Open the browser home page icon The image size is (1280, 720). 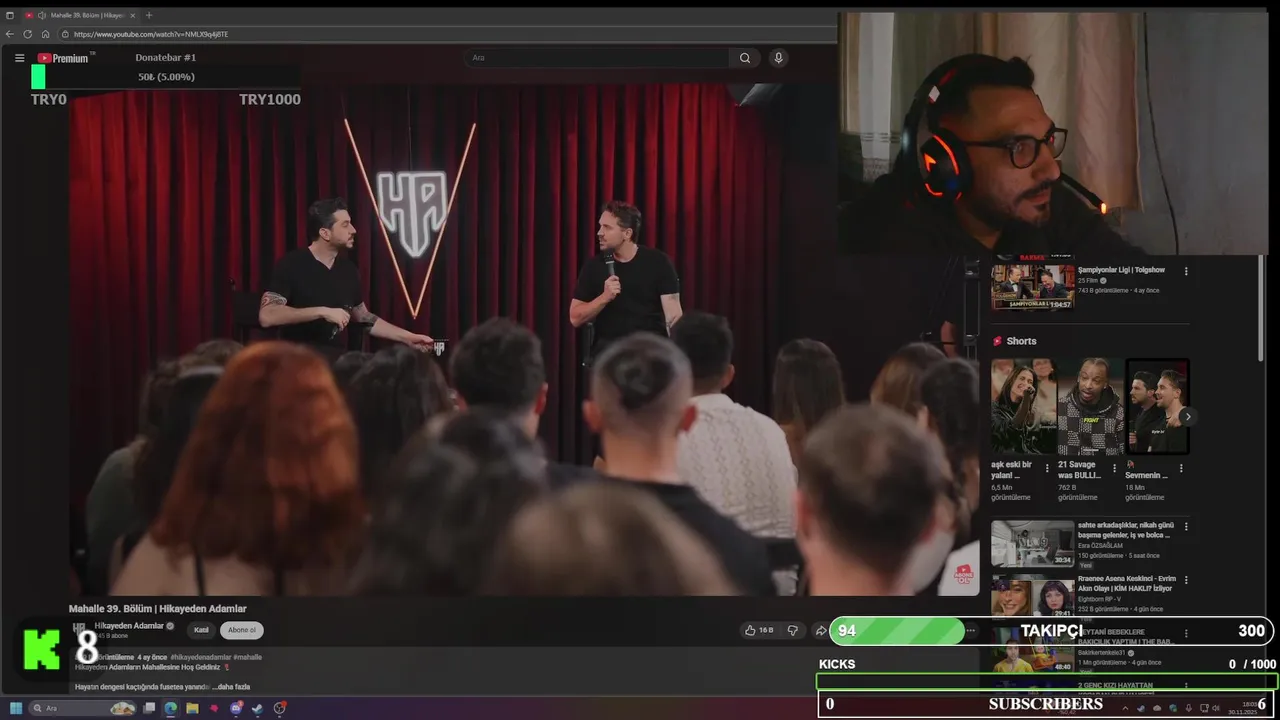click(45, 34)
